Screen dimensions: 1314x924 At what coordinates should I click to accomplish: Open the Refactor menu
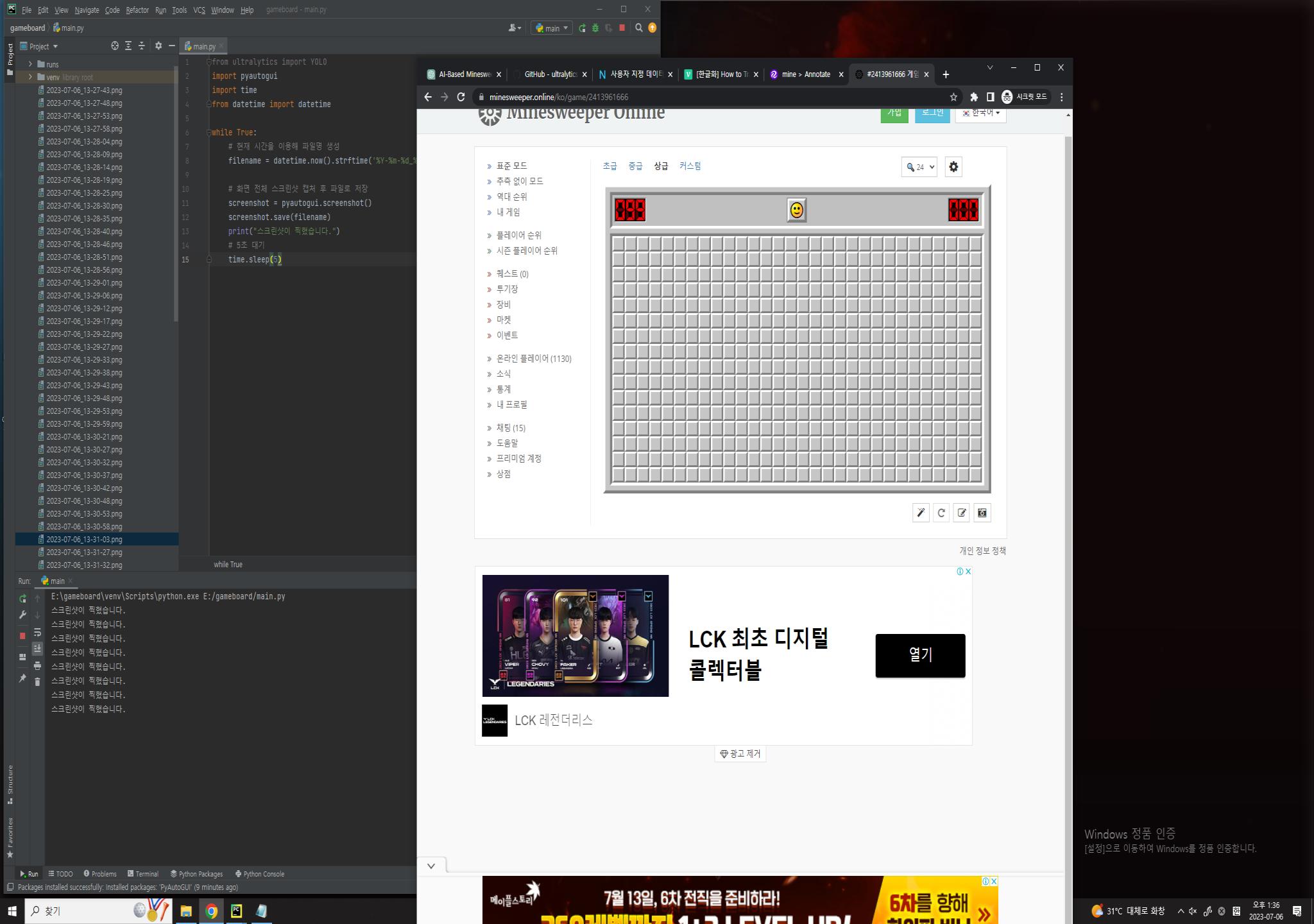[x=137, y=10]
